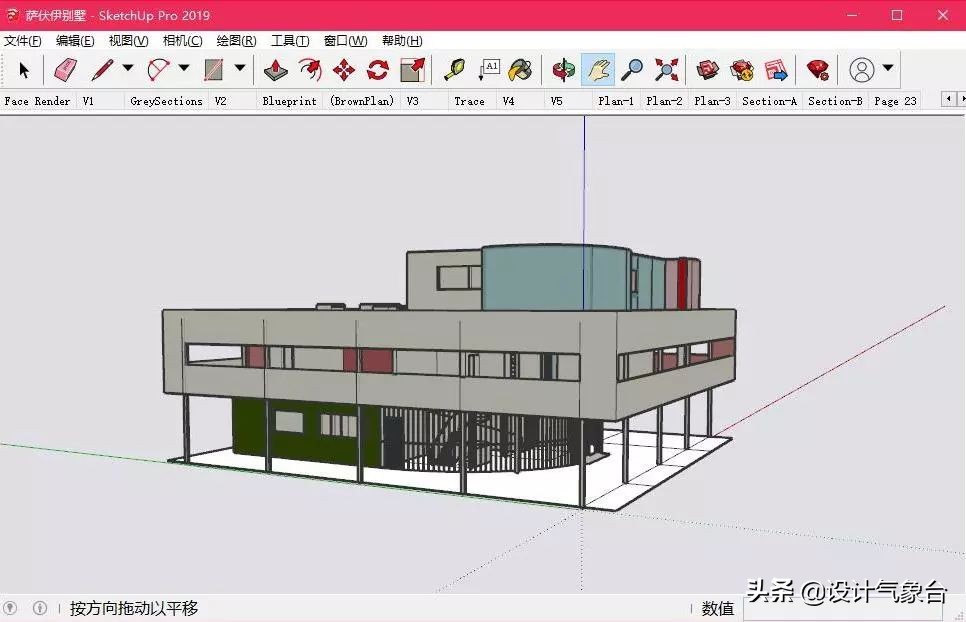Switch to the Plan-2 scene tab

664,101
